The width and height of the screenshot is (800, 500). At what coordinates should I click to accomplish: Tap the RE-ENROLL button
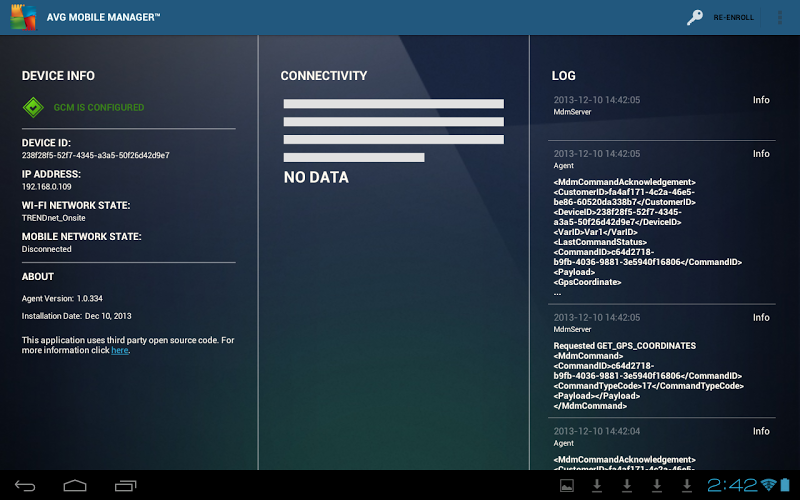click(733, 17)
